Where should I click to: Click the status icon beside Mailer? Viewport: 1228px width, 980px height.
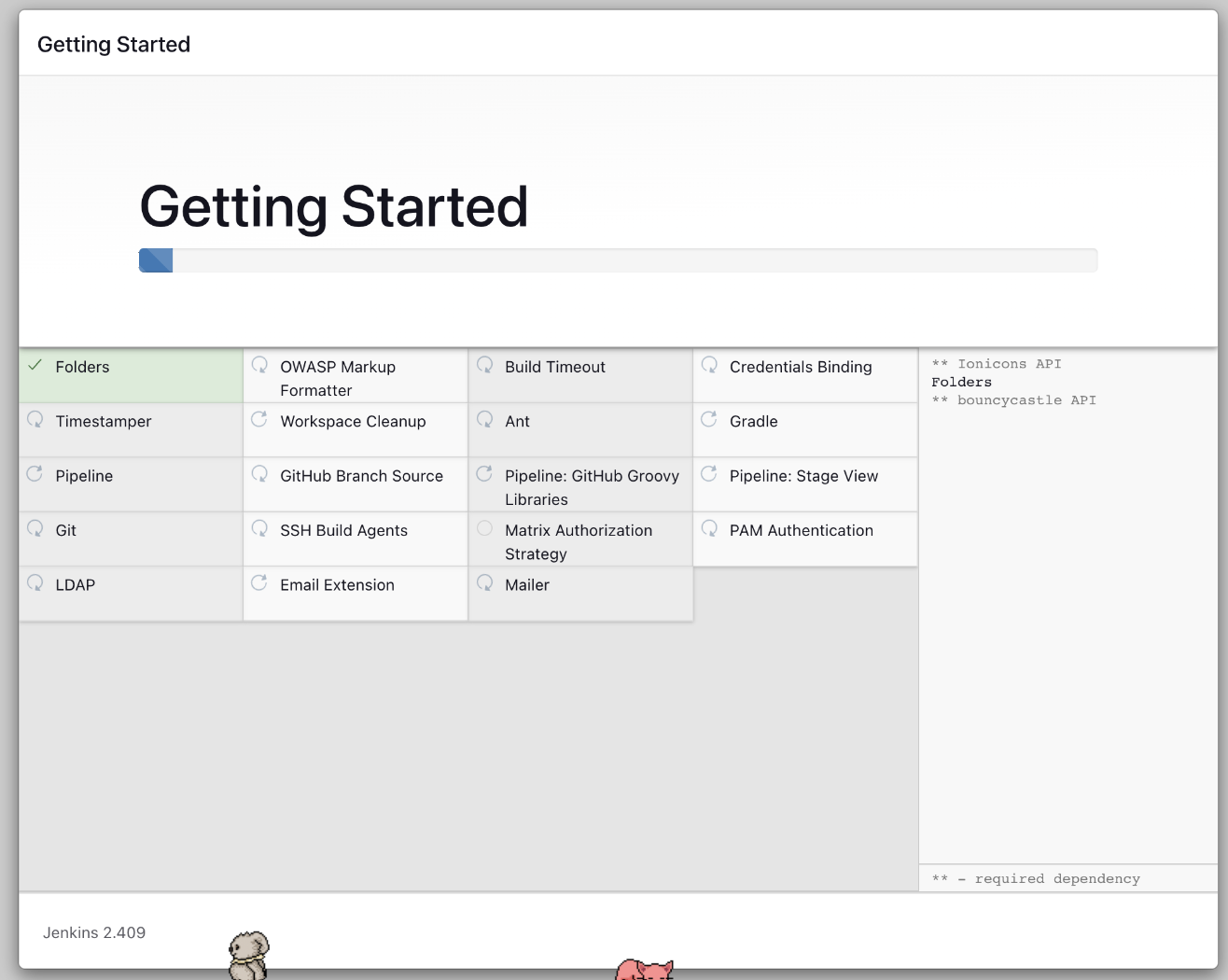tap(485, 582)
